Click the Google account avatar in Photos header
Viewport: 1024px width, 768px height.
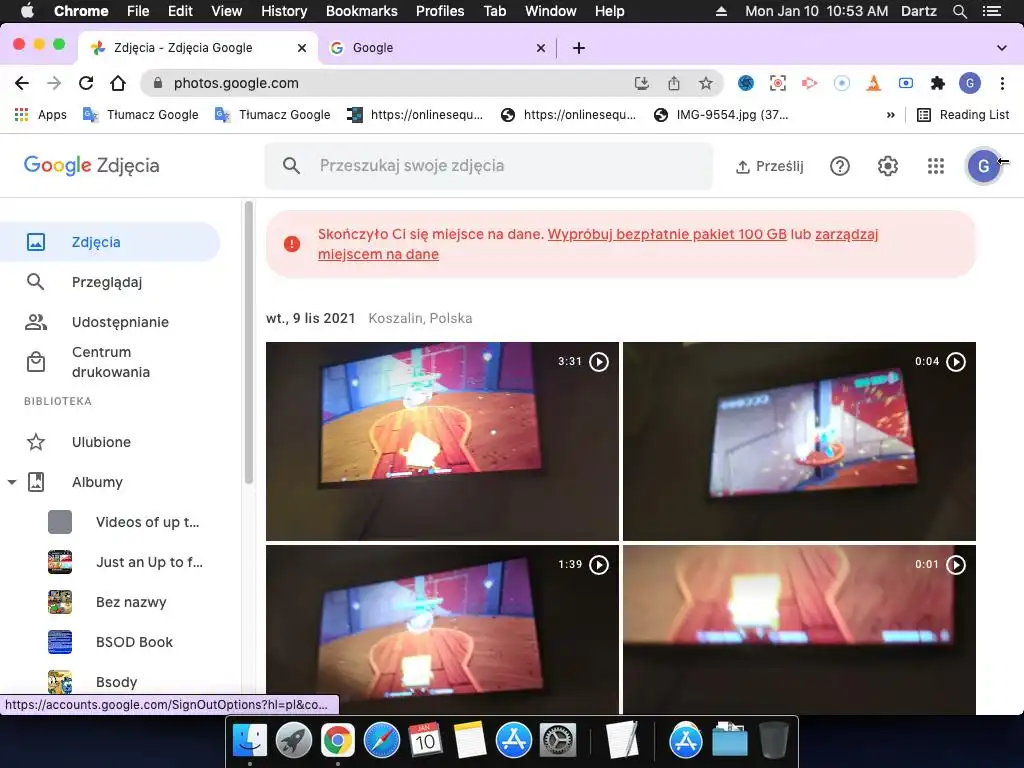coord(983,166)
